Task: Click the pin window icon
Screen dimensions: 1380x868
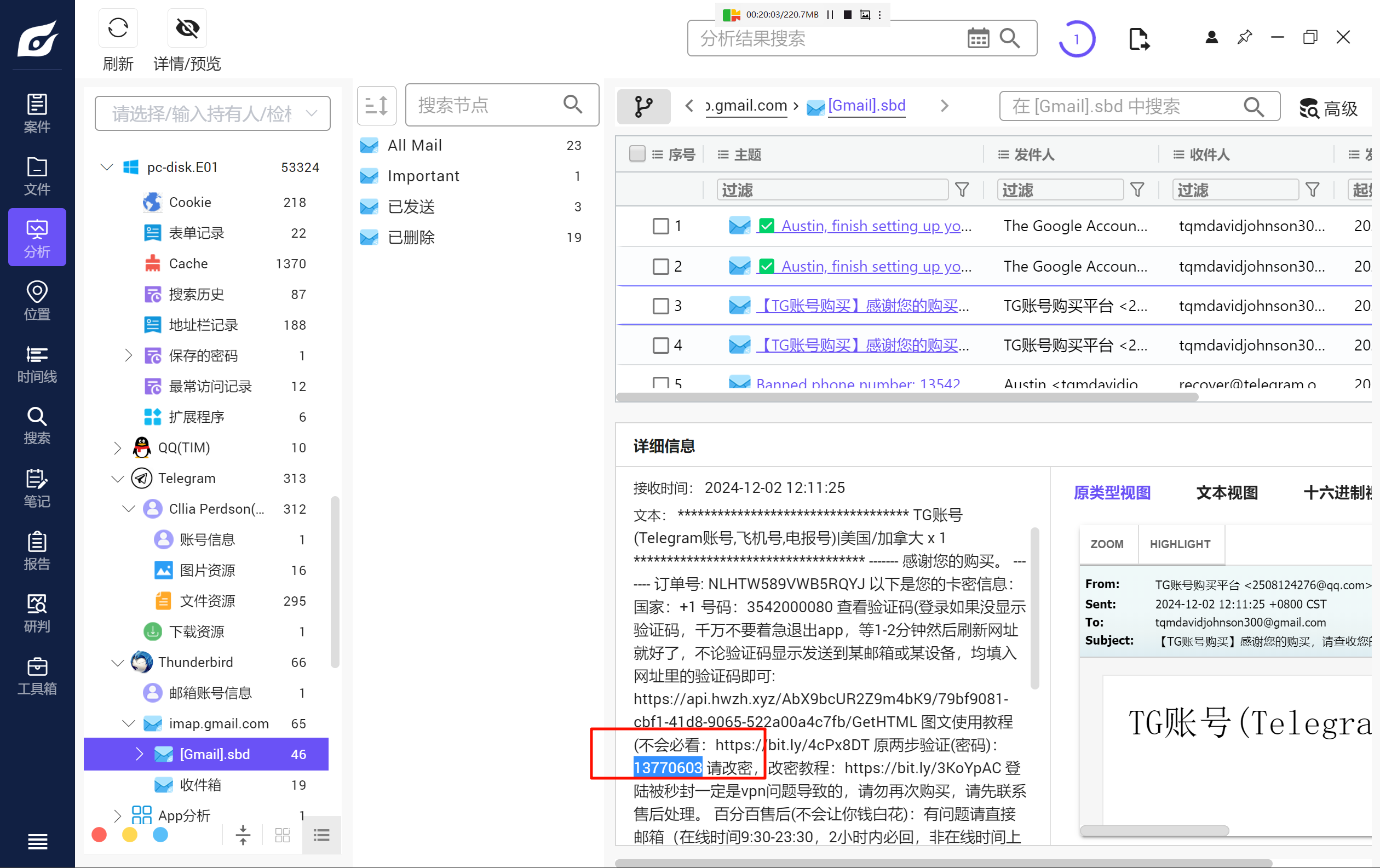Action: click(x=1244, y=38)
